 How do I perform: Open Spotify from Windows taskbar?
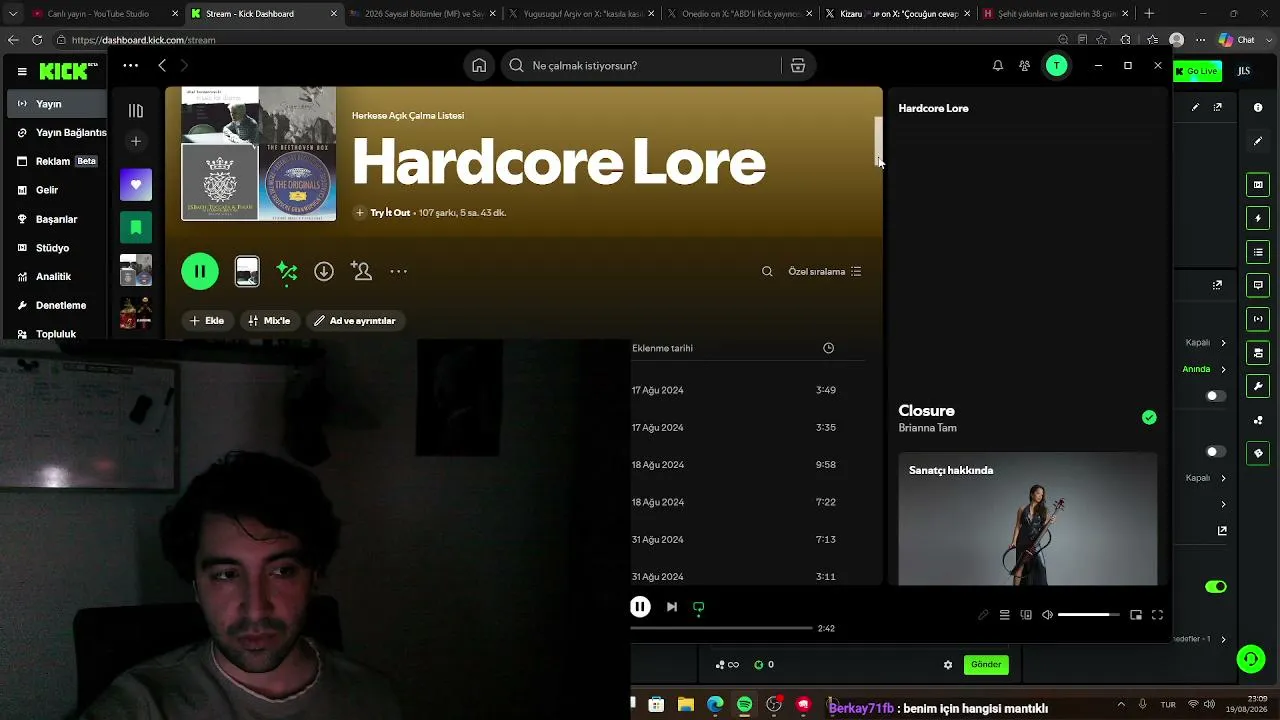click(745, 705)
